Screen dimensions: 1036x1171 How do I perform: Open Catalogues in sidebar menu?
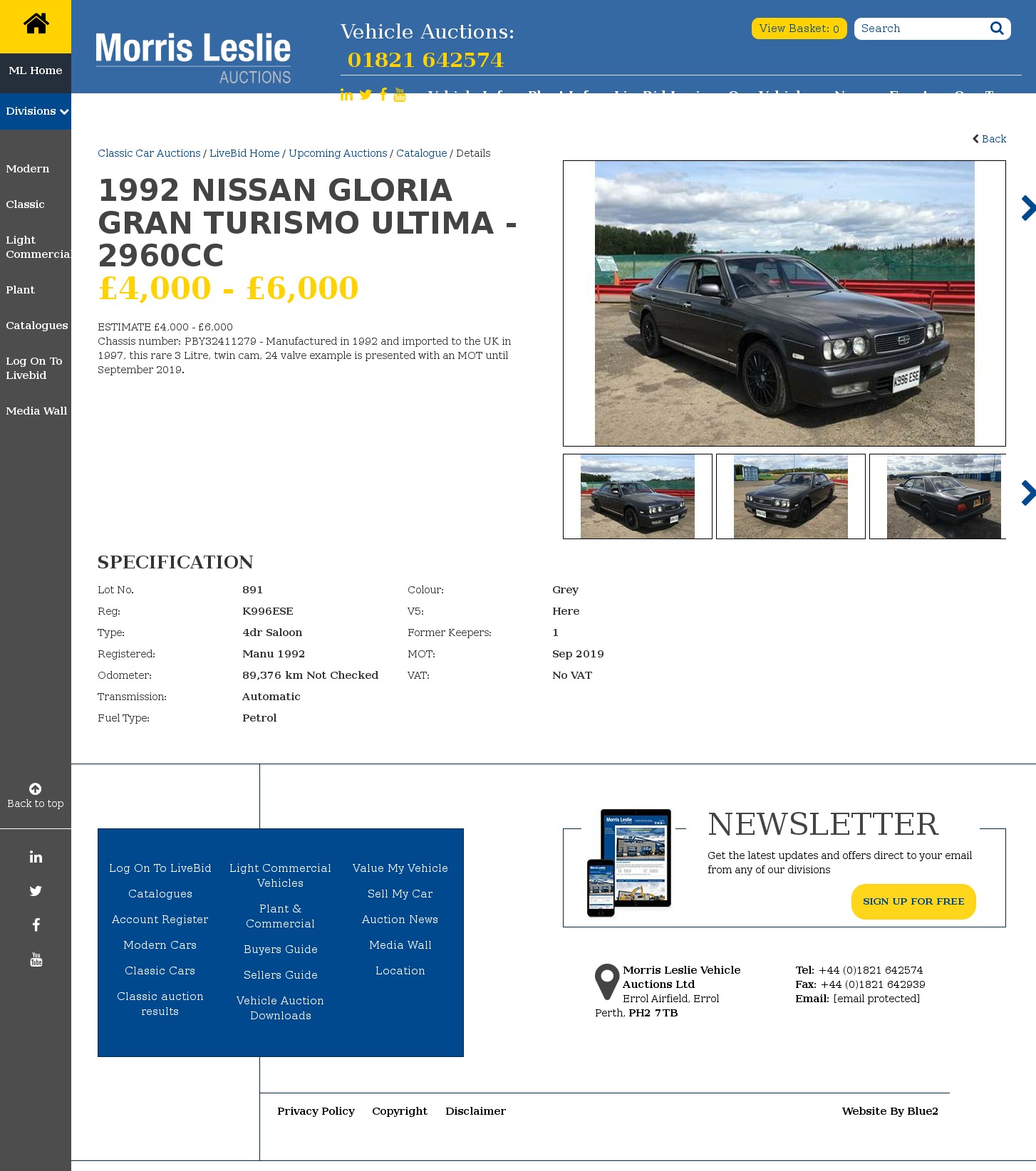coord(37,326)
